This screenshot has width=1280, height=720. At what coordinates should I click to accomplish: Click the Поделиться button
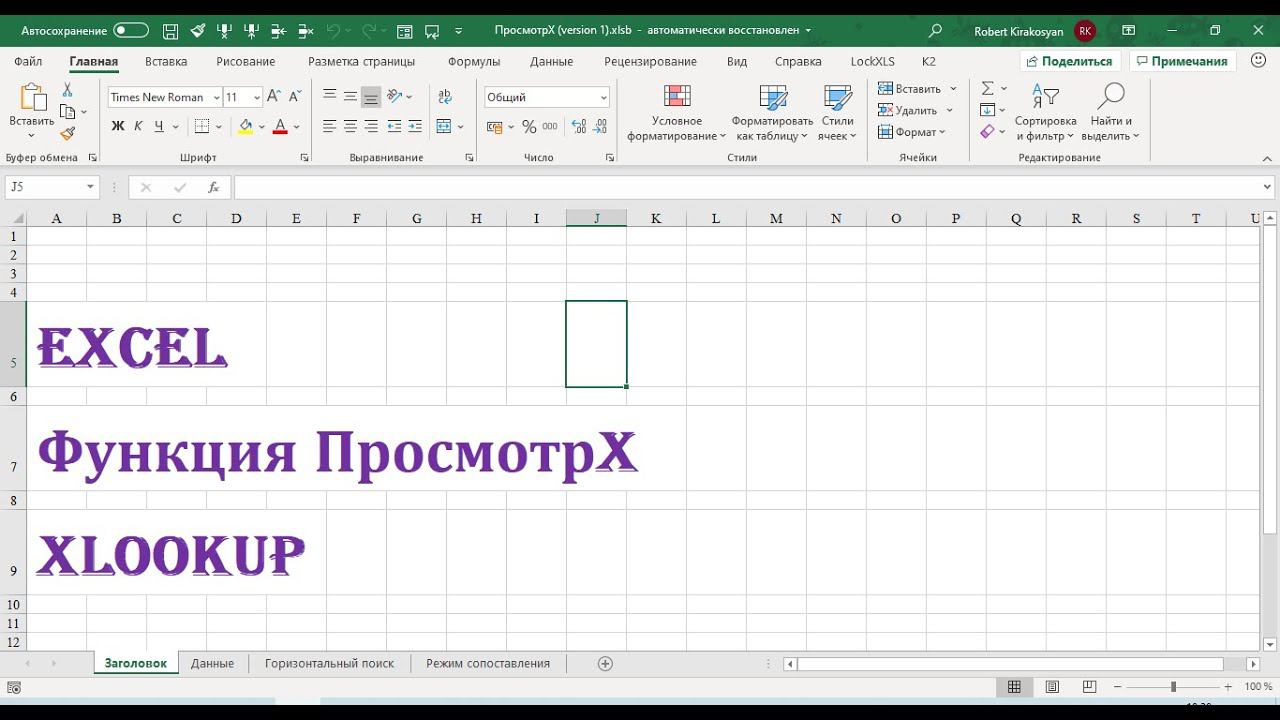click(x=1070, y=61)
